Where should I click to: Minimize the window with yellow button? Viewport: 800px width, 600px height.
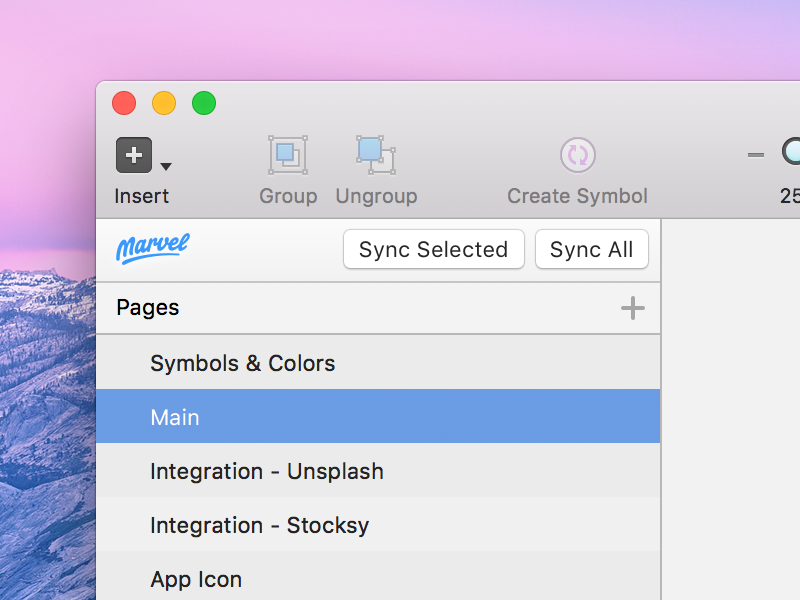coord(164,103)
